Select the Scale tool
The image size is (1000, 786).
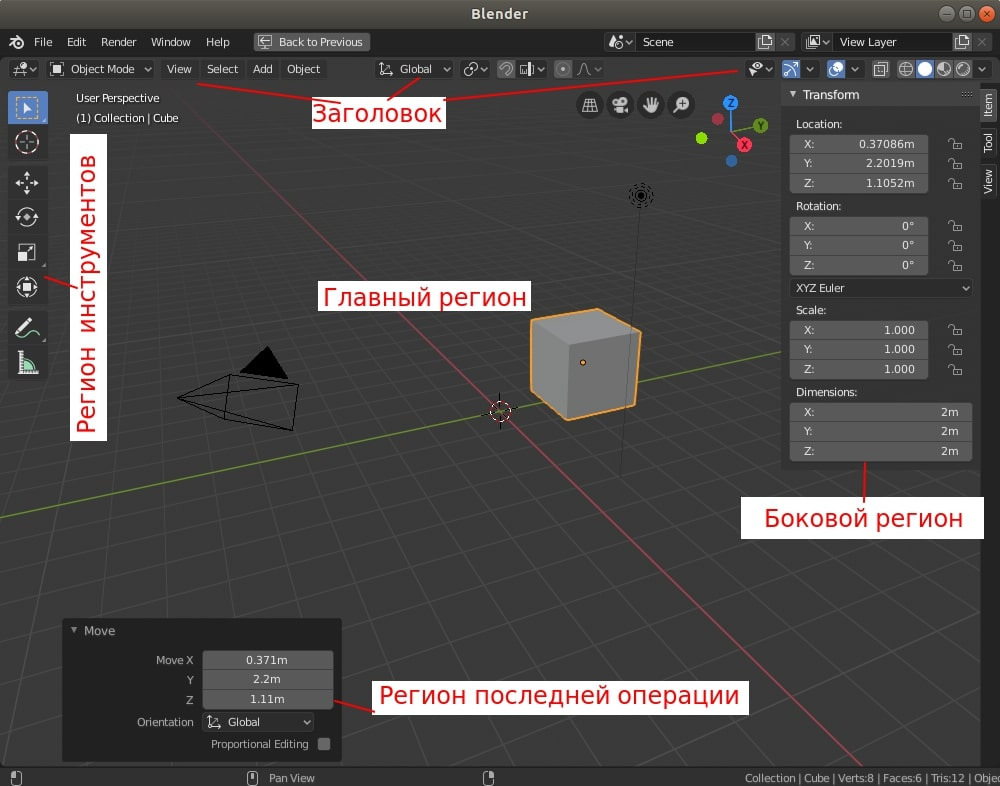pyautogui.click(x=27, y=252)
